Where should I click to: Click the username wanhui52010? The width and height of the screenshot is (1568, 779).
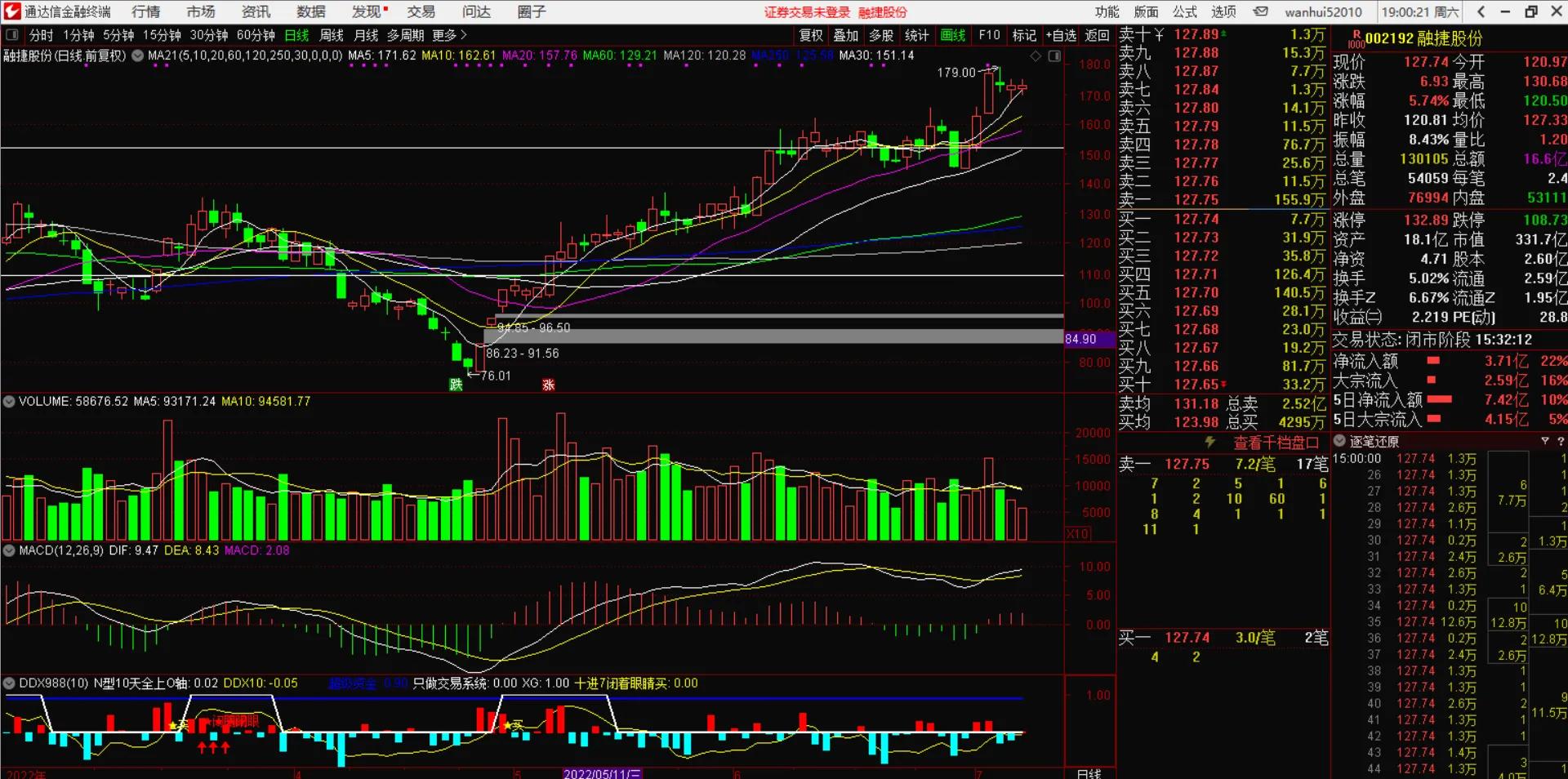click(1323, 11)
